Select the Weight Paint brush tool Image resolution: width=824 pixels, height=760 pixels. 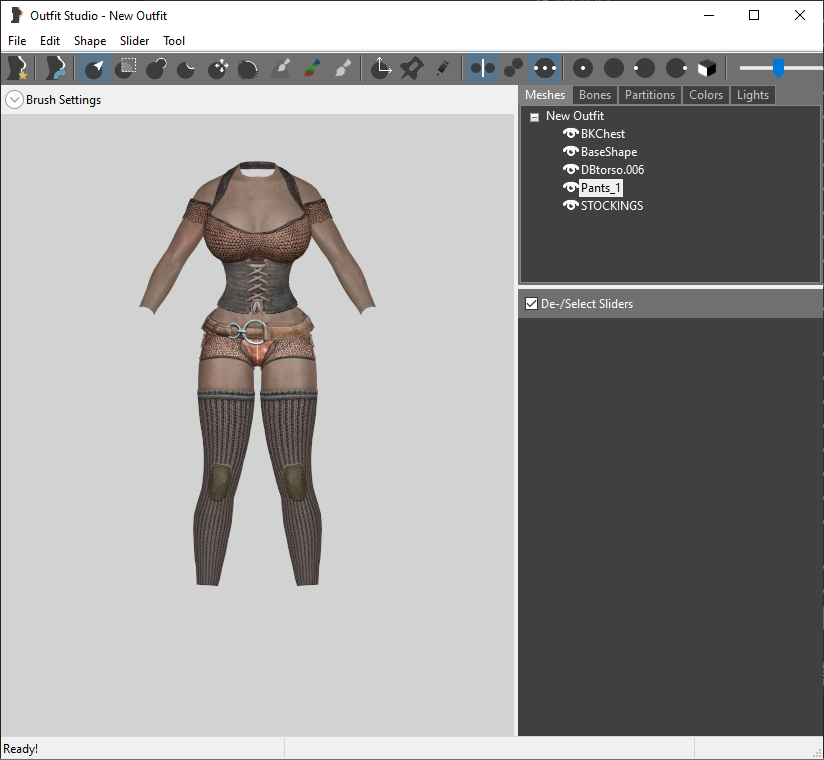281,68
